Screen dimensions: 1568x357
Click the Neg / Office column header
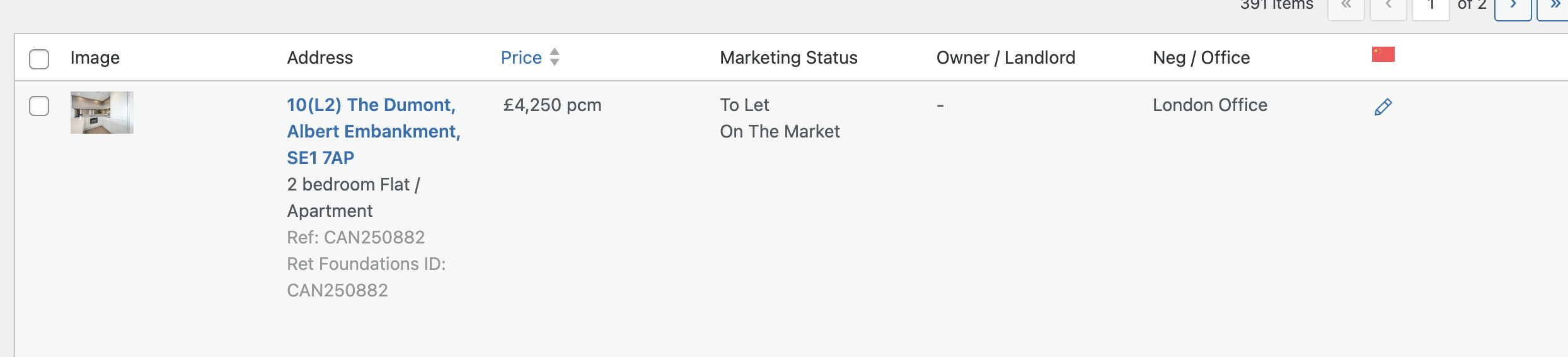pyautogui.click(x=1201, y=57)
